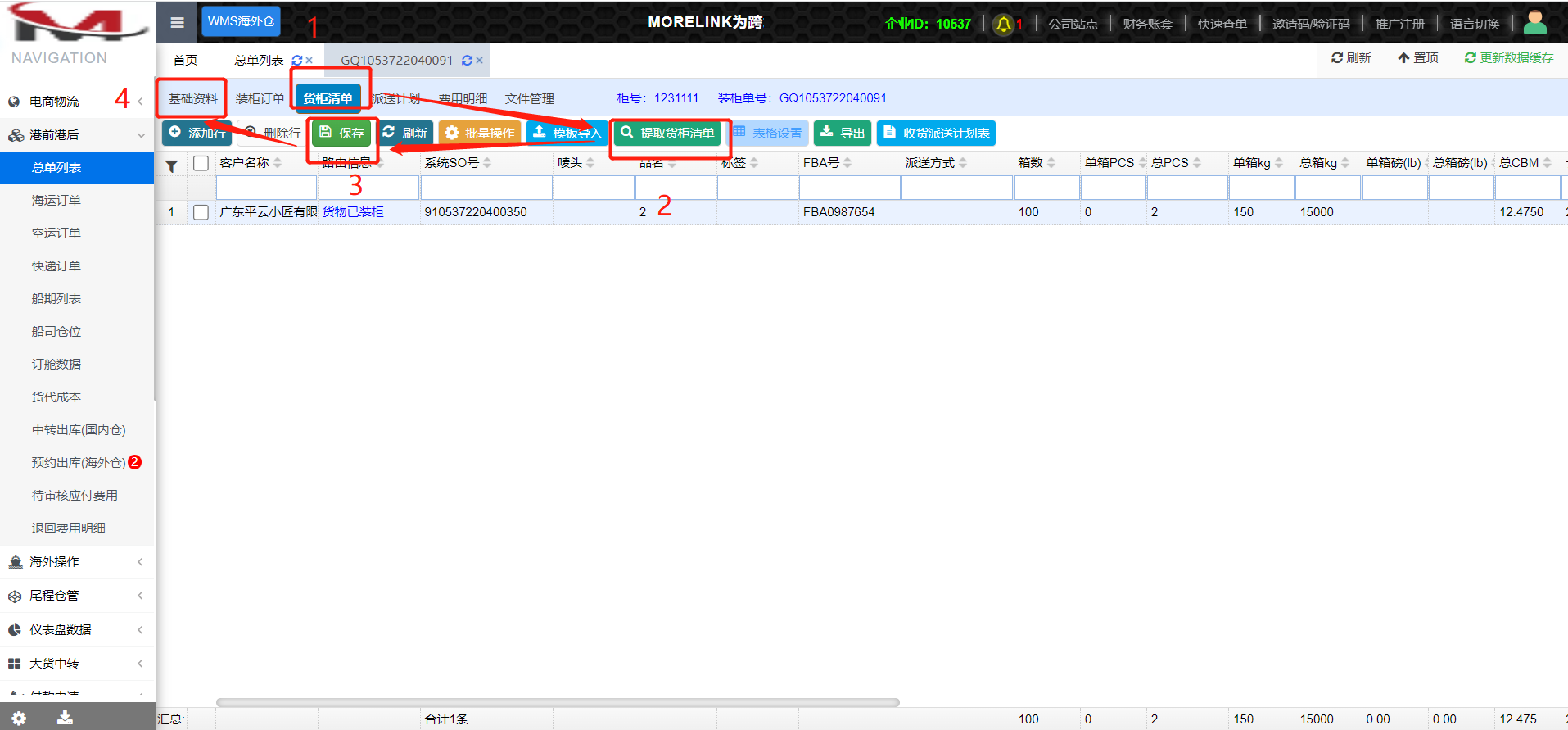Open the user avatar profile

1535,23
